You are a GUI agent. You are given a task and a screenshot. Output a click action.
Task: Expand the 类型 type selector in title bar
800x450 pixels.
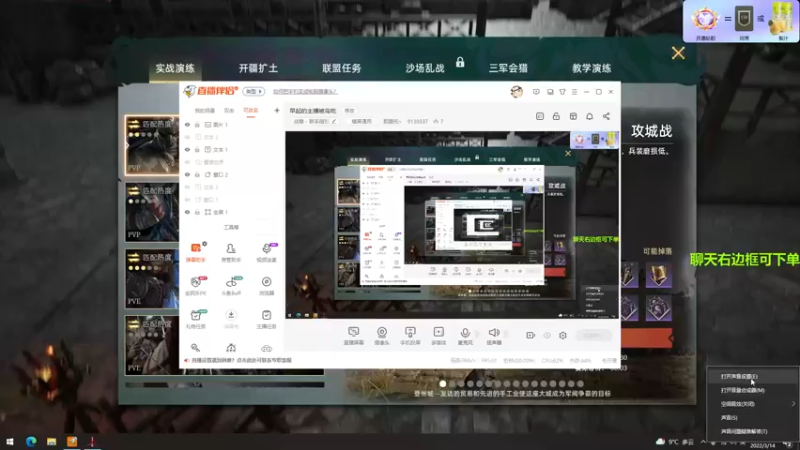point(254,91)
